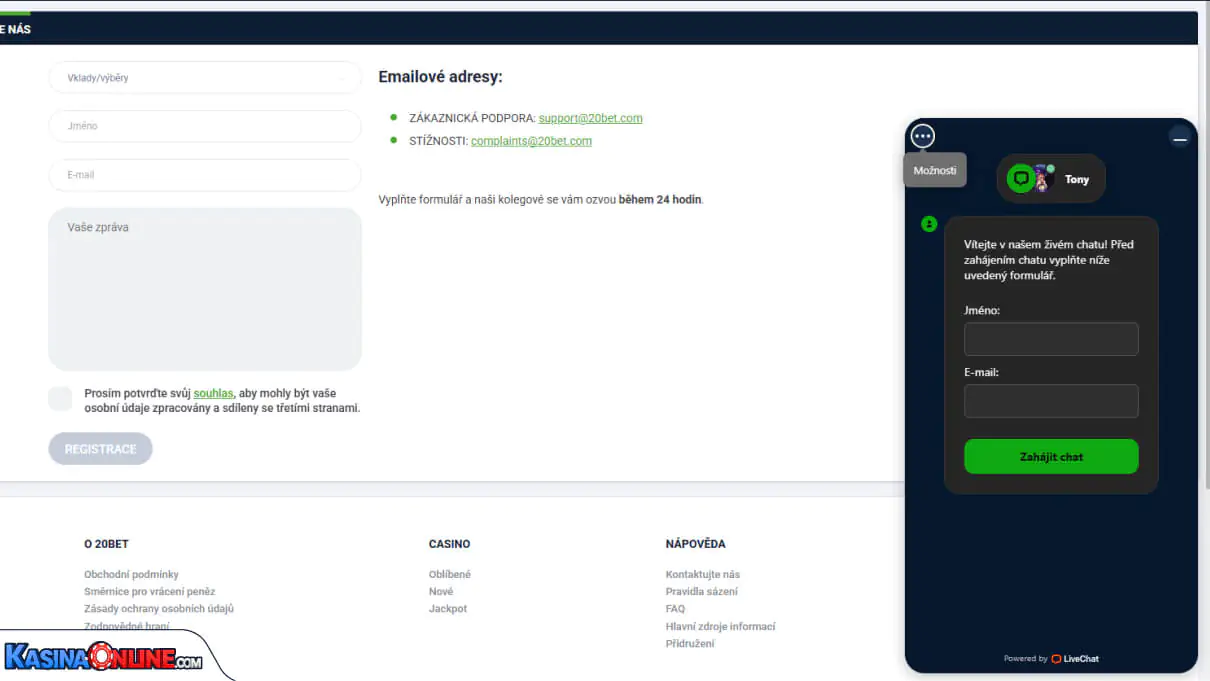Viewport: 1210px width, 681px height.
Task: Focus the Jméno field in the chat form
Action: pyautogui.click(x=1050, y=339)
